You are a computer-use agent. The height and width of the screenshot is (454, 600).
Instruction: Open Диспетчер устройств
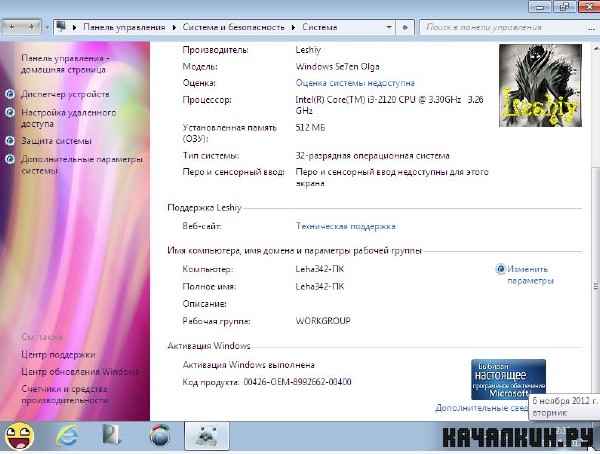(65, 94)
